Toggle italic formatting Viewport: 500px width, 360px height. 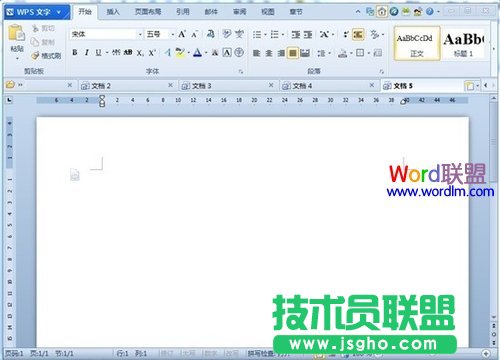(87, 52)
